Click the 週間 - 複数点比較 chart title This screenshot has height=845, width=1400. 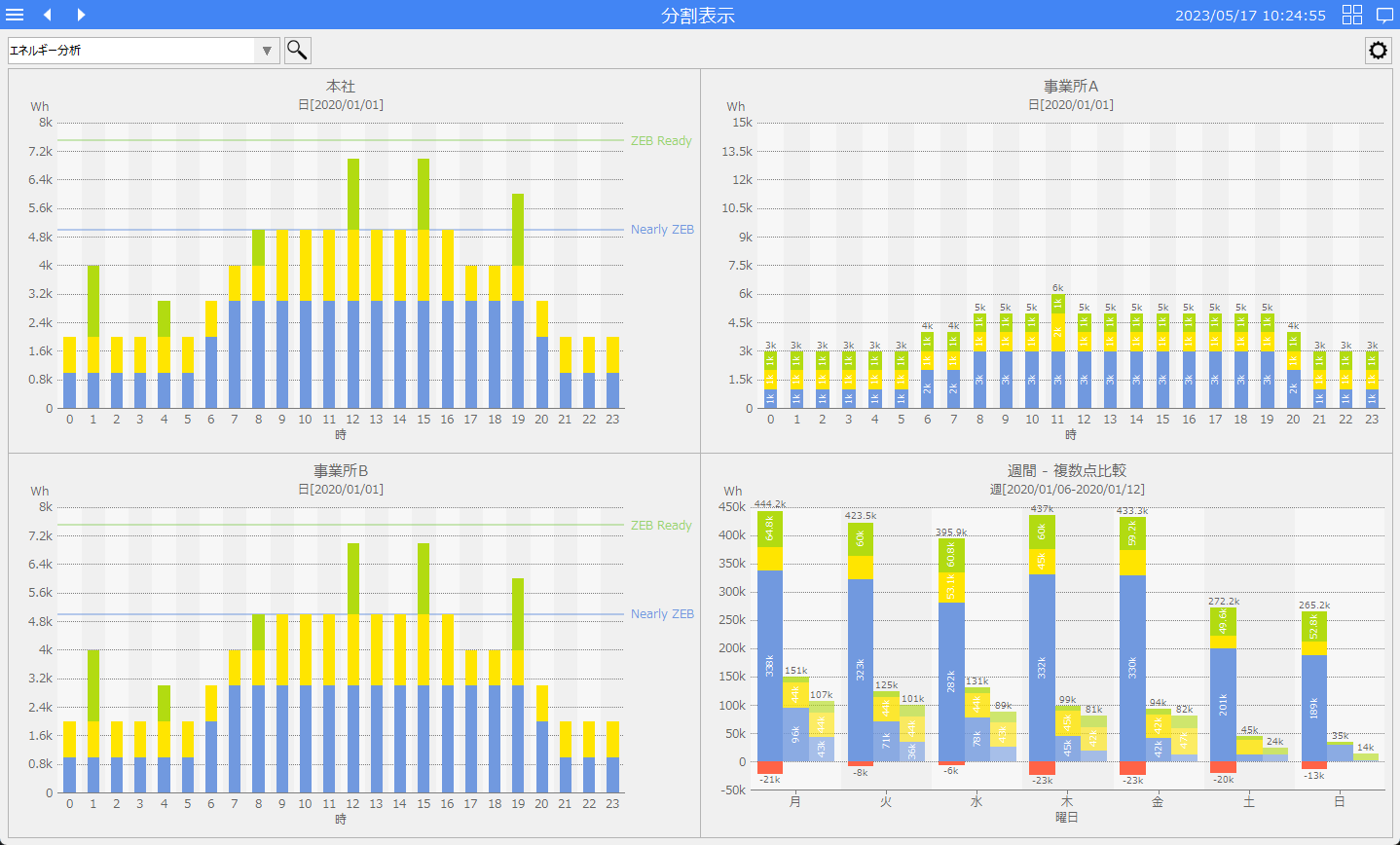click(x=1067, y=471)
